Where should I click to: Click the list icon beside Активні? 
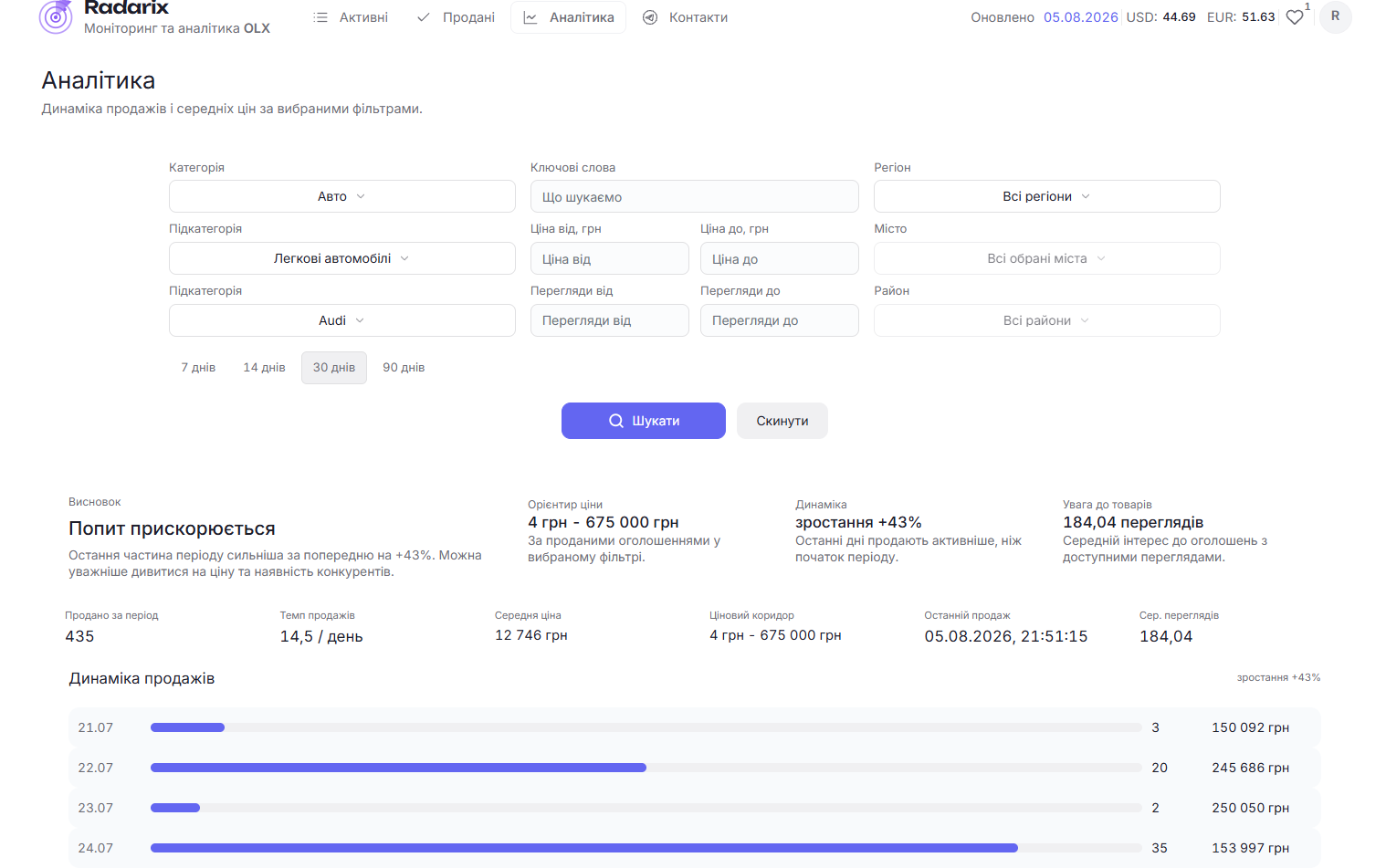[320, 17]
